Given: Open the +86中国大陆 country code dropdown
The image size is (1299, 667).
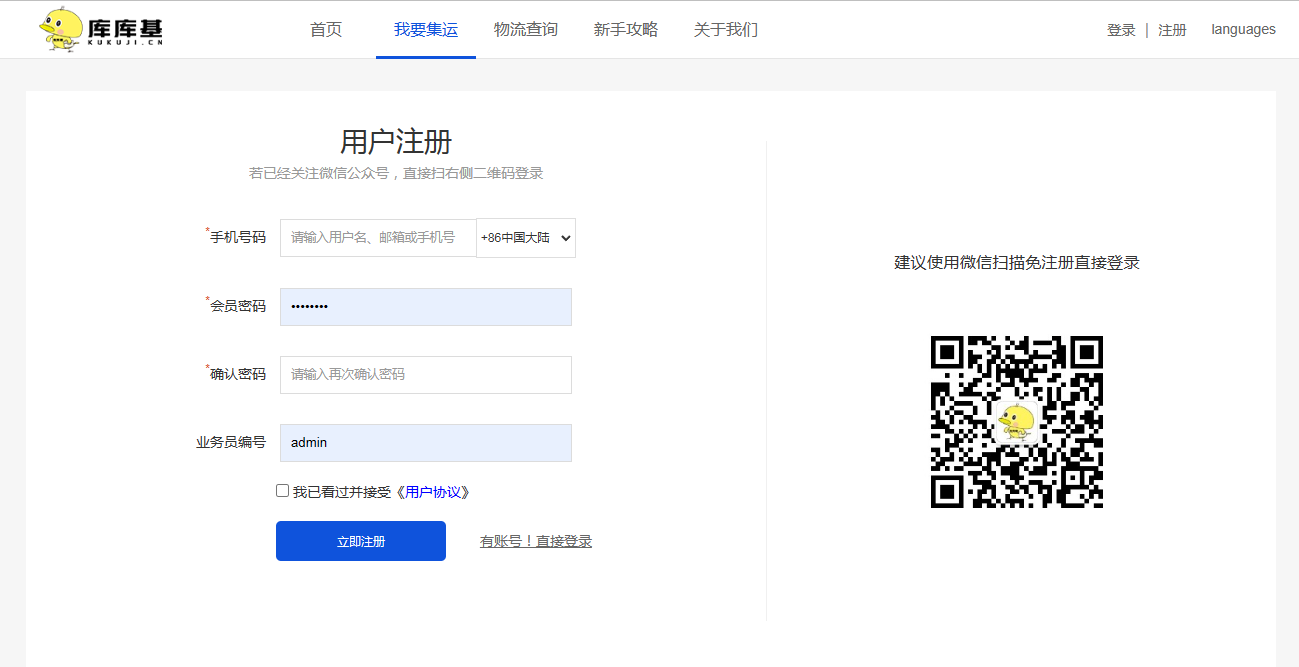Looking at the screenshot, I should (526, 238).
